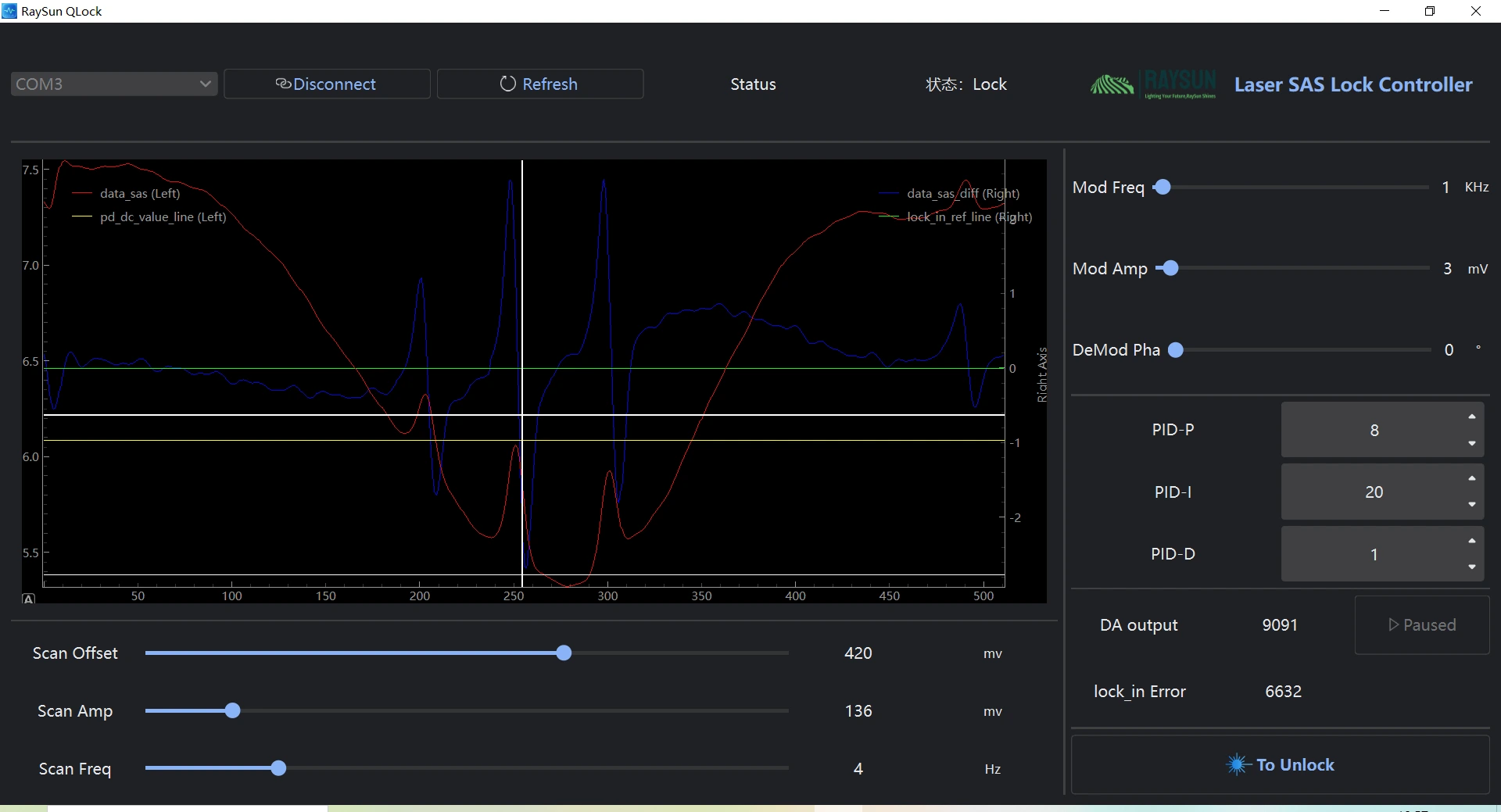
Task: Click the Scan Freq slider handle
Action: tap(278, 769)
